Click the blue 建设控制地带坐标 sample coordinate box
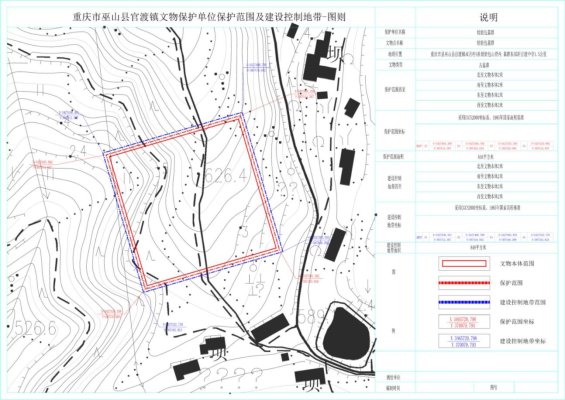This screenshot has height=400, width=565. tap(464, 341)
